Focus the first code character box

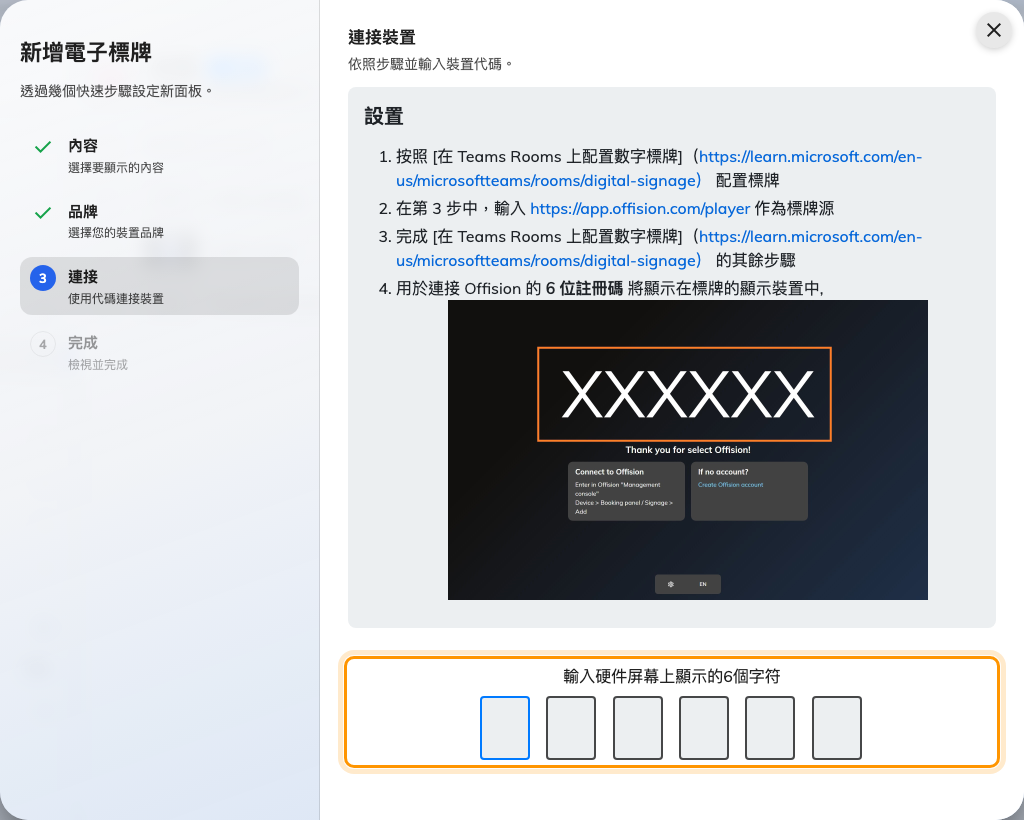tap(505, 728)
